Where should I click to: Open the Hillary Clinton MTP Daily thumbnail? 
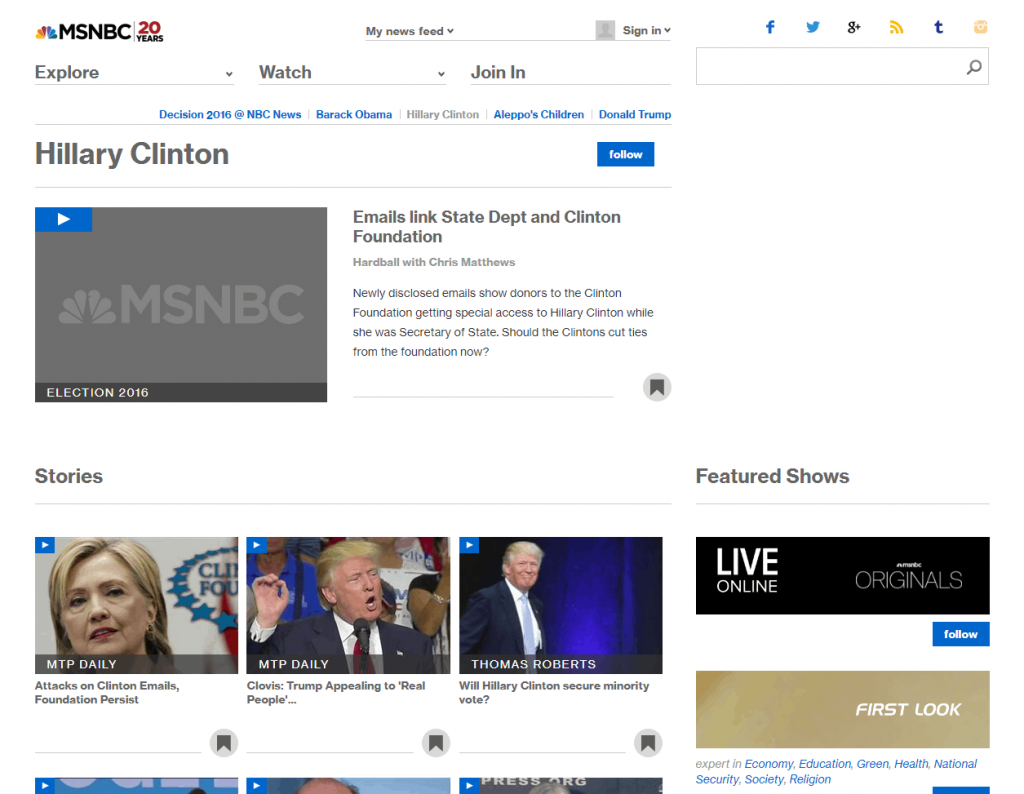(136, 605)
